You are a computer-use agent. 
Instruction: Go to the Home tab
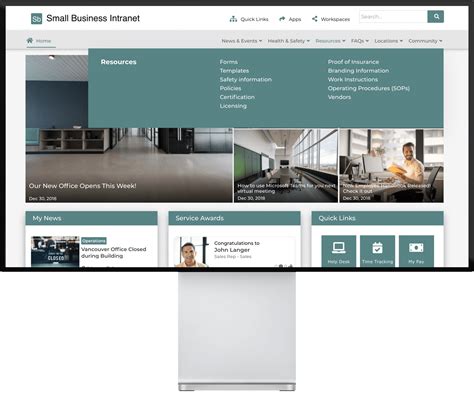(41, 41)
